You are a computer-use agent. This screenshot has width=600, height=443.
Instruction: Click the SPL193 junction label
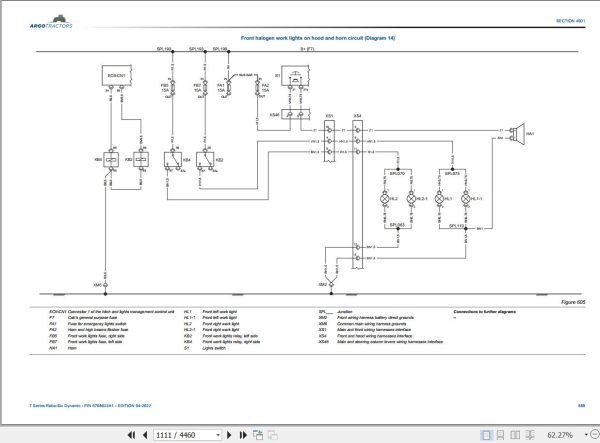(164, 49)
